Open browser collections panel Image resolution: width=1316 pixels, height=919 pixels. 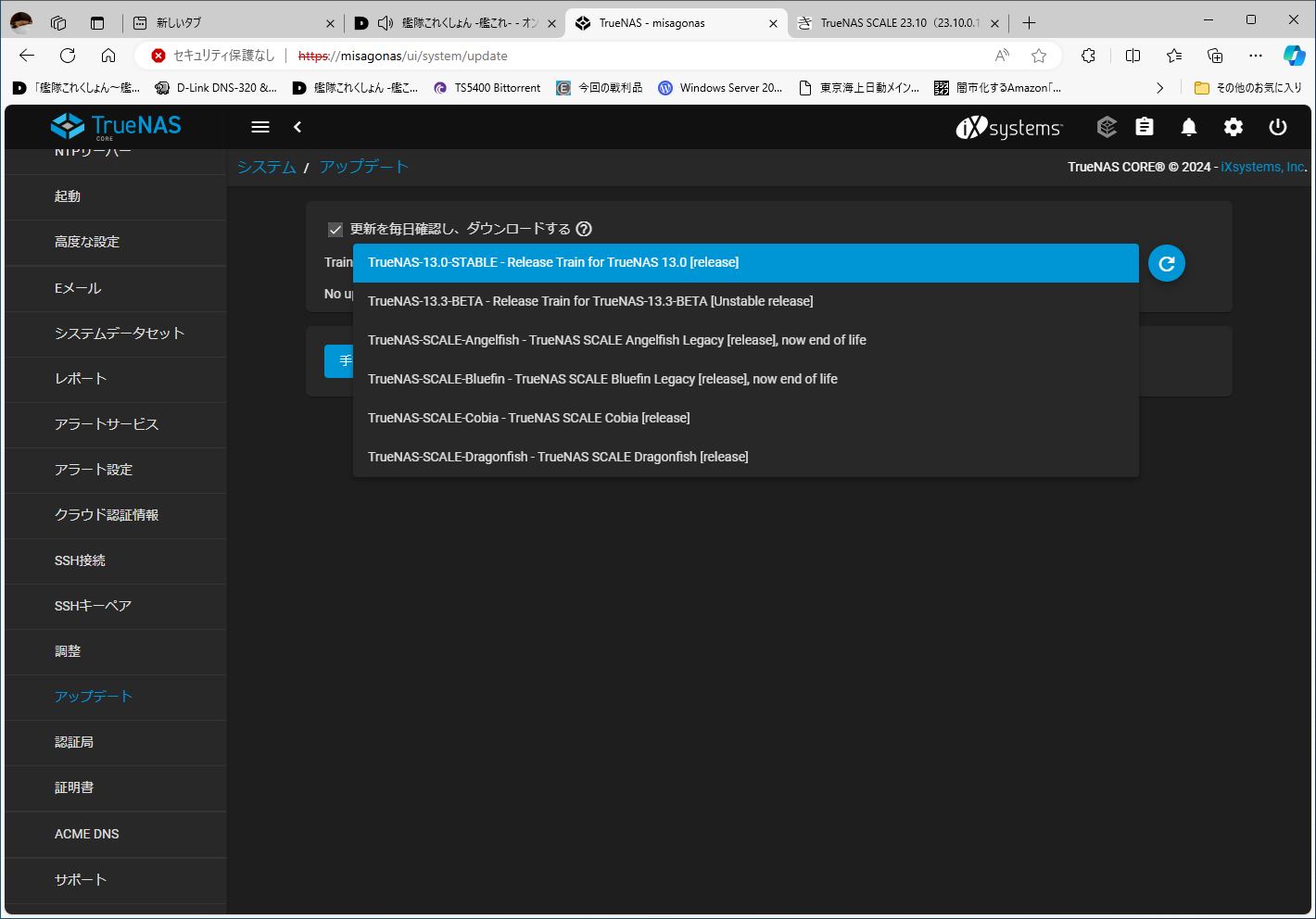pos(1215,56)
